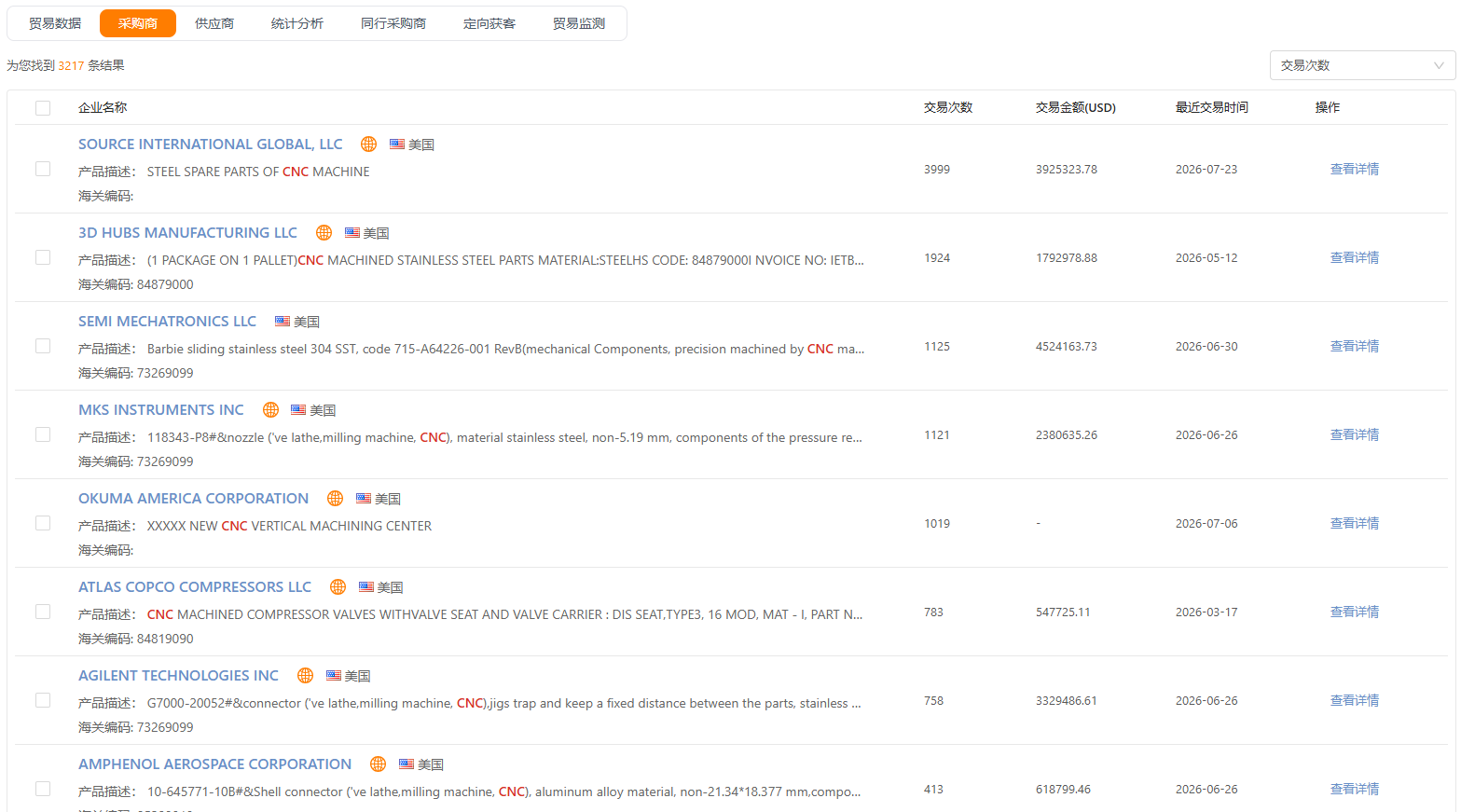
Task: Open OKUMA AMERICA CORPORATION company link
Action: (194, 499)
